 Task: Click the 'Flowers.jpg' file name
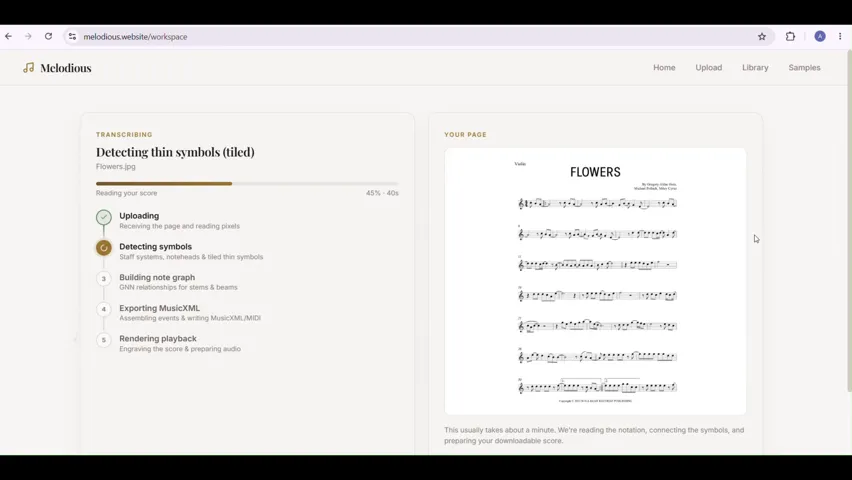tap(116, 166)
